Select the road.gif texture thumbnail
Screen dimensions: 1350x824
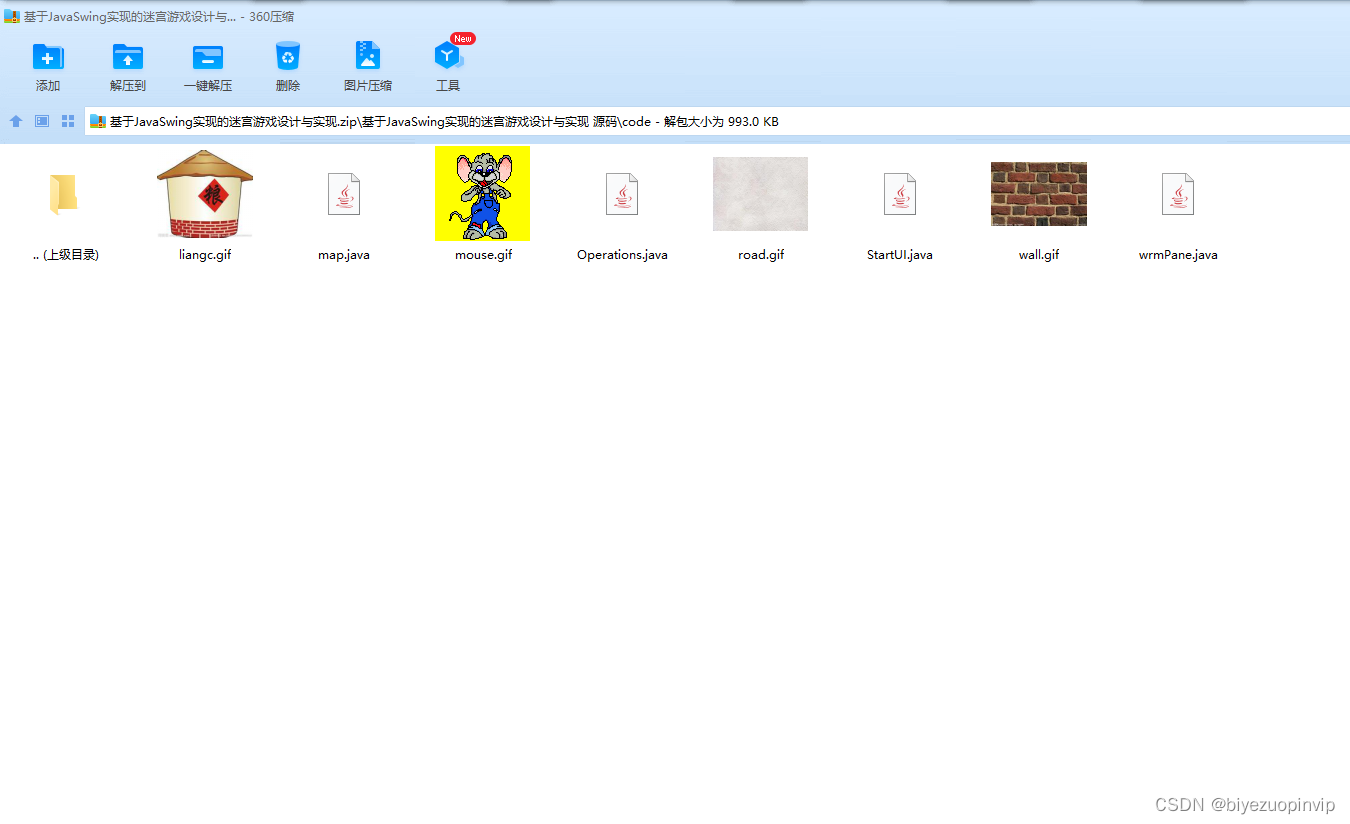pos(760,194)
